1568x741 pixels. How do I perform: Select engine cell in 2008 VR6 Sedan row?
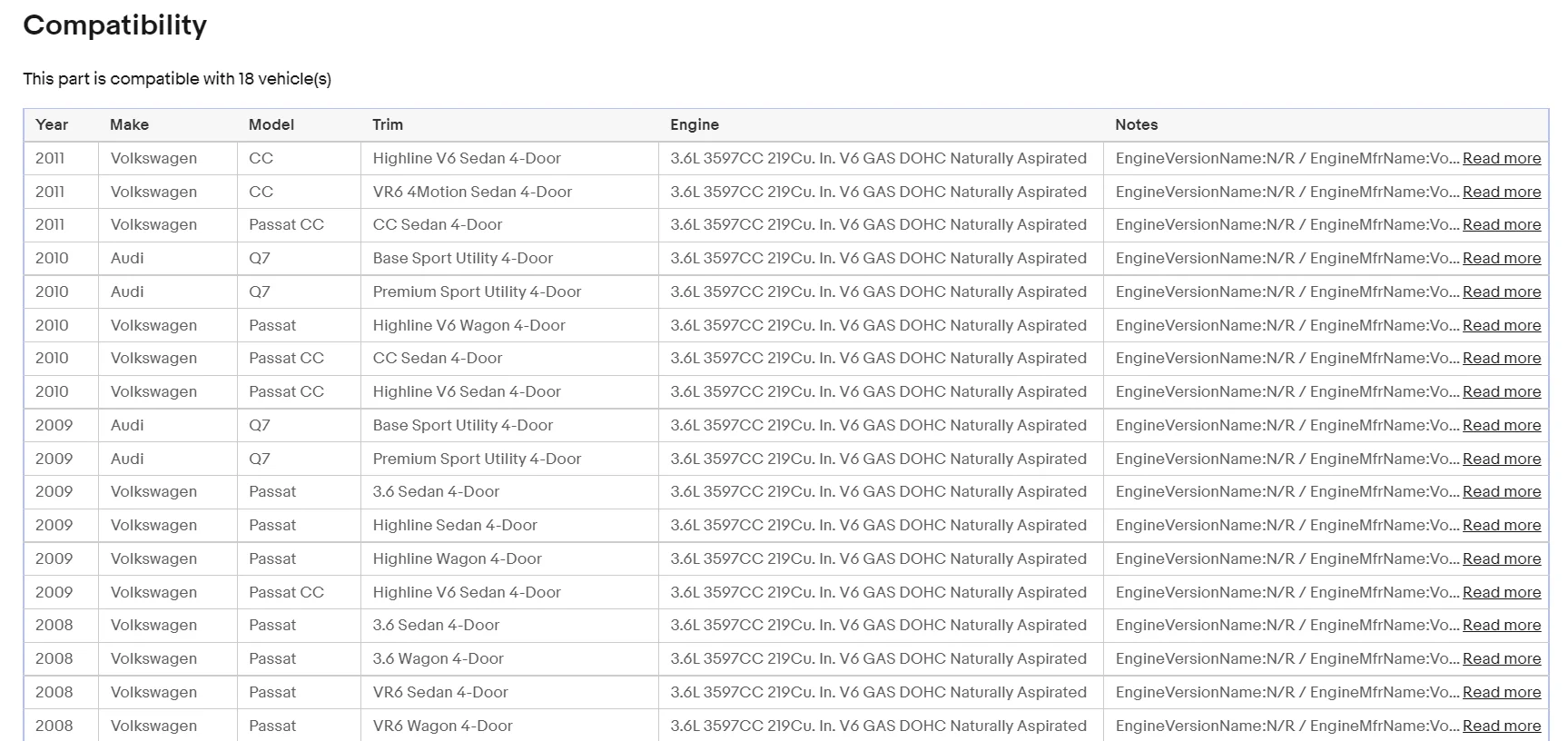879,692
